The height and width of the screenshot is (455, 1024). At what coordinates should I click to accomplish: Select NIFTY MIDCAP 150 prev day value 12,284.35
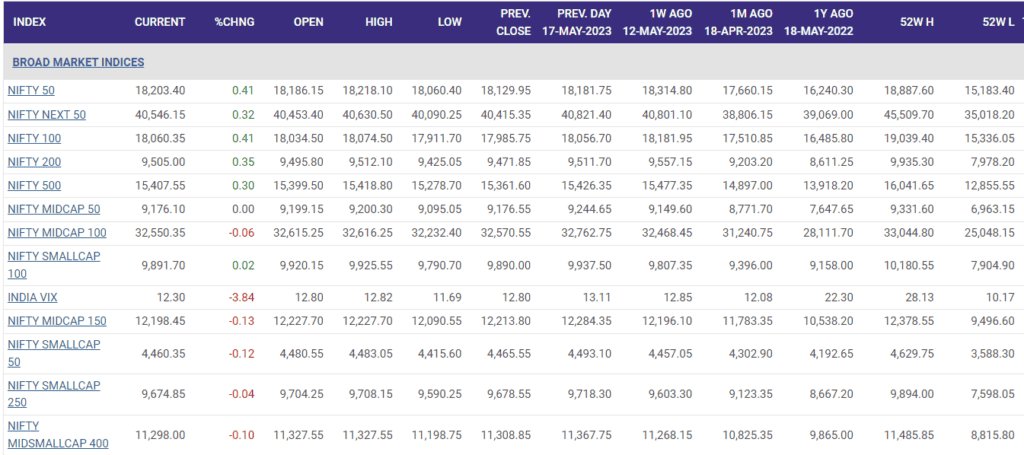(587, 321)
